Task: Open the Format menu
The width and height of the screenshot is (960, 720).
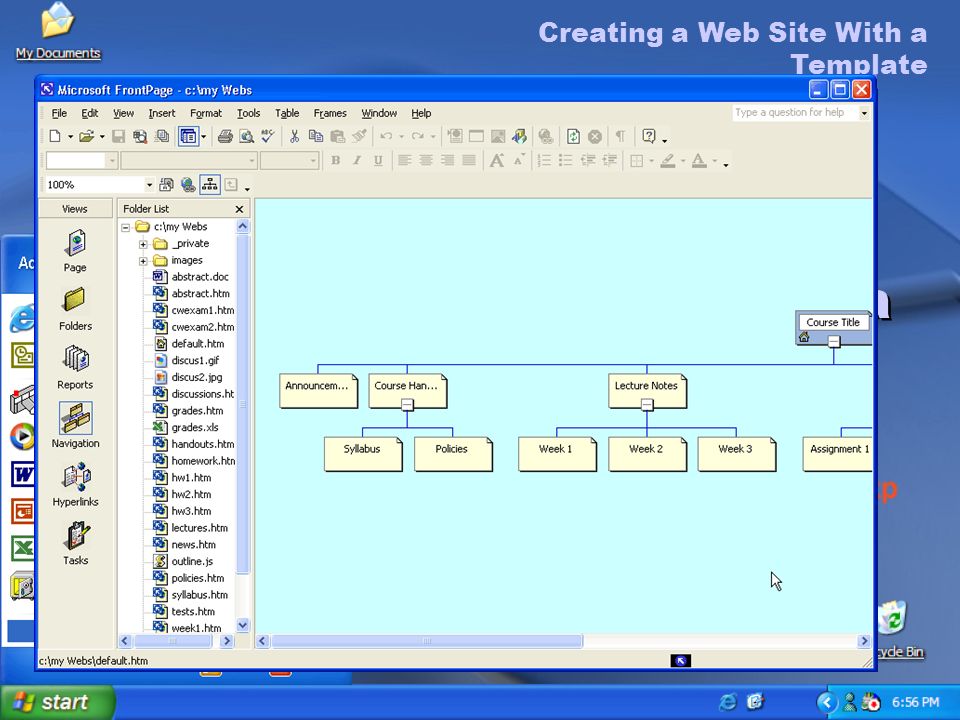Action: coord(206,113)
